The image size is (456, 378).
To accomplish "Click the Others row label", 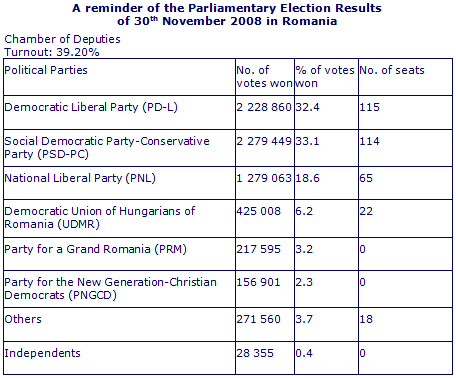I will point(23,319).
